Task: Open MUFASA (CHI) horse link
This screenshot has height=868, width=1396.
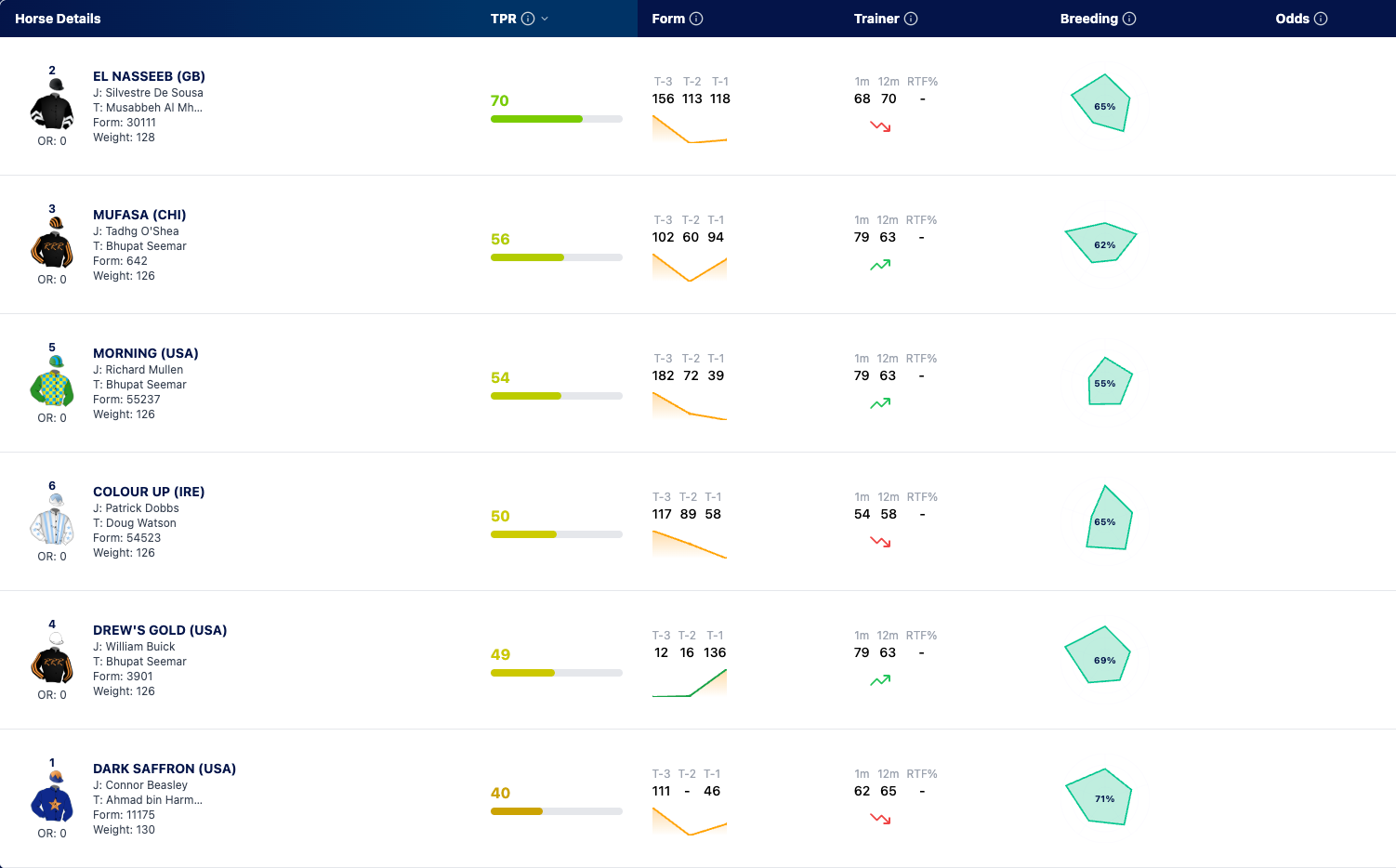Action: pos(139,215)
